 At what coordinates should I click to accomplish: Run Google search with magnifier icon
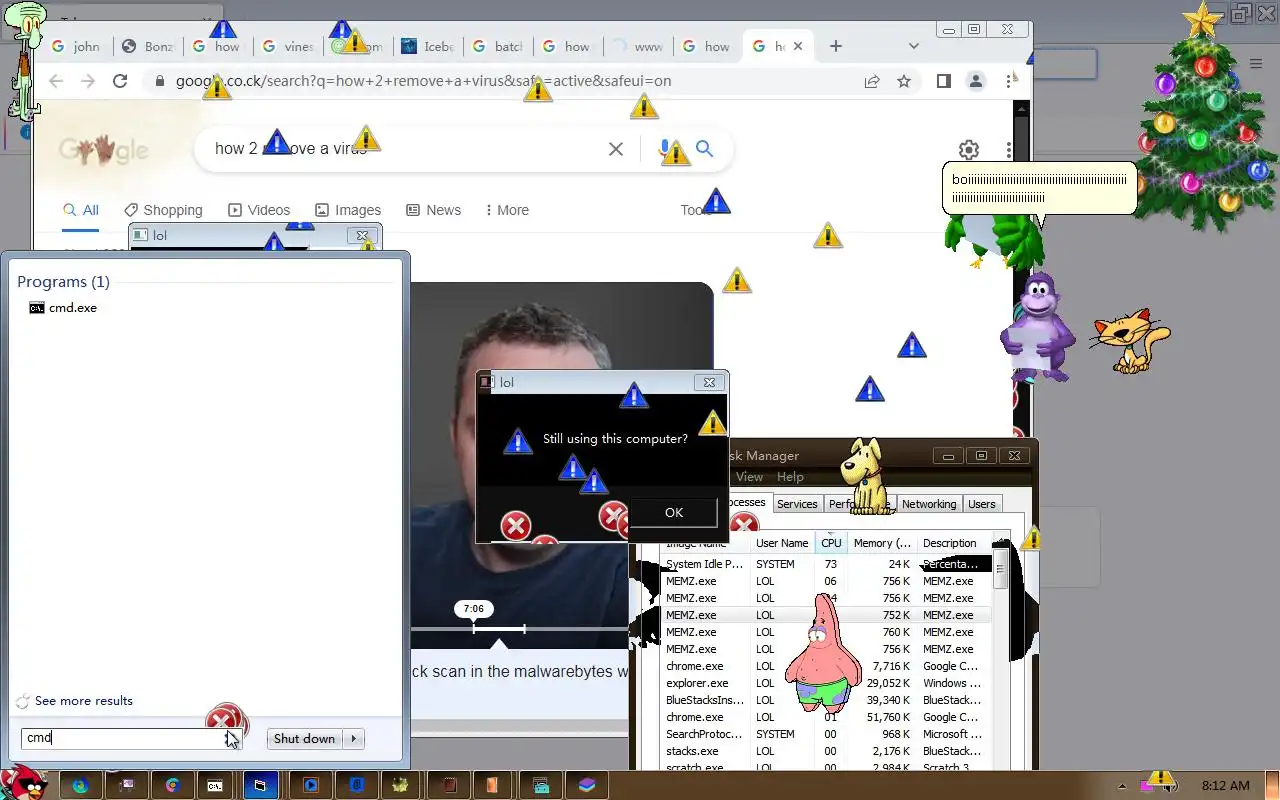705,149
